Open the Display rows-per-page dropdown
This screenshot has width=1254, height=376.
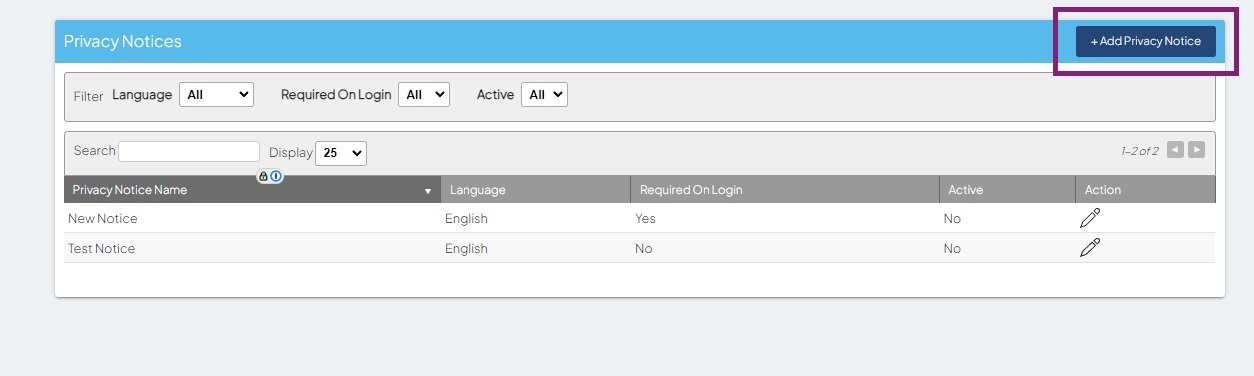341,153
